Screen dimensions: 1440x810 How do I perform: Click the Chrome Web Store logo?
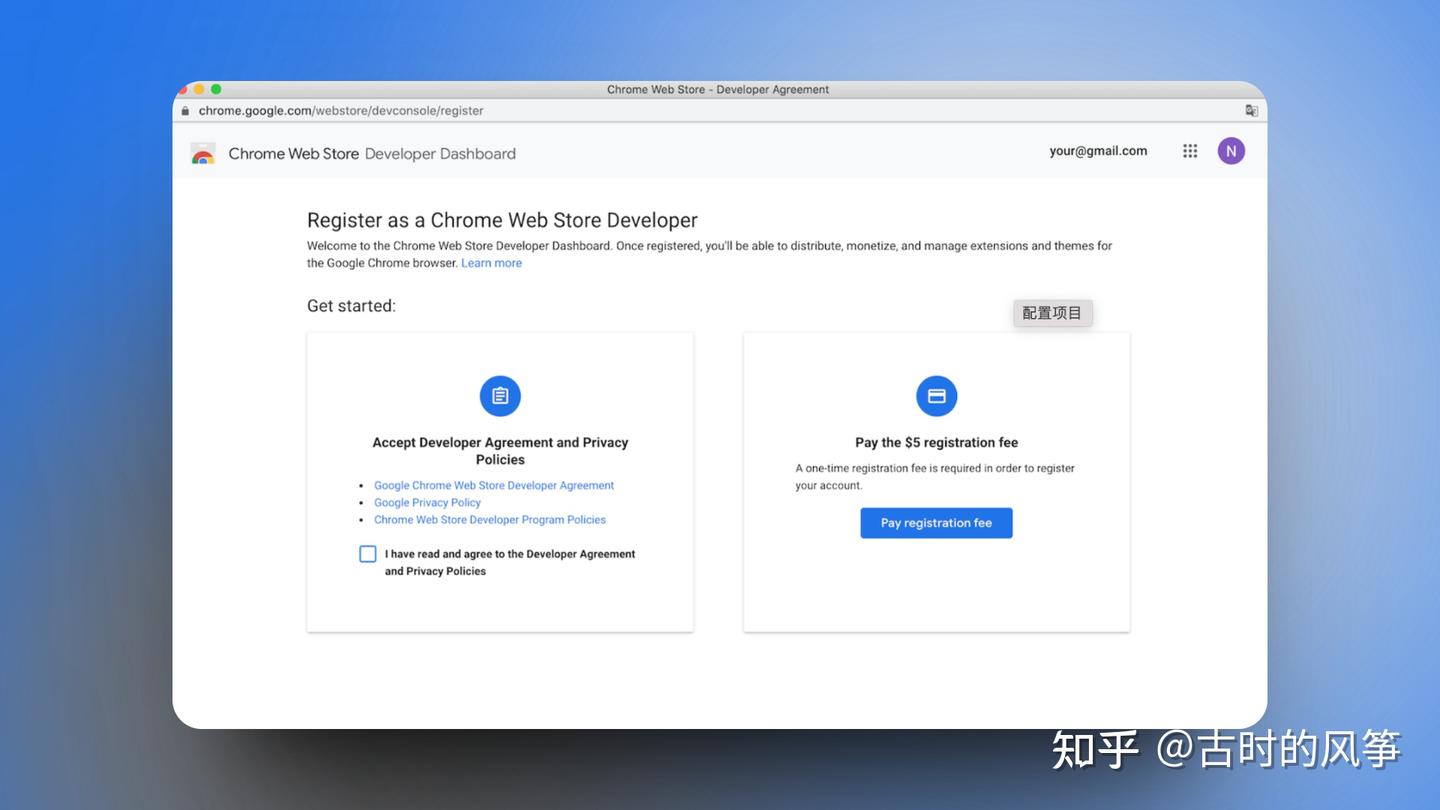pos(203,153)
